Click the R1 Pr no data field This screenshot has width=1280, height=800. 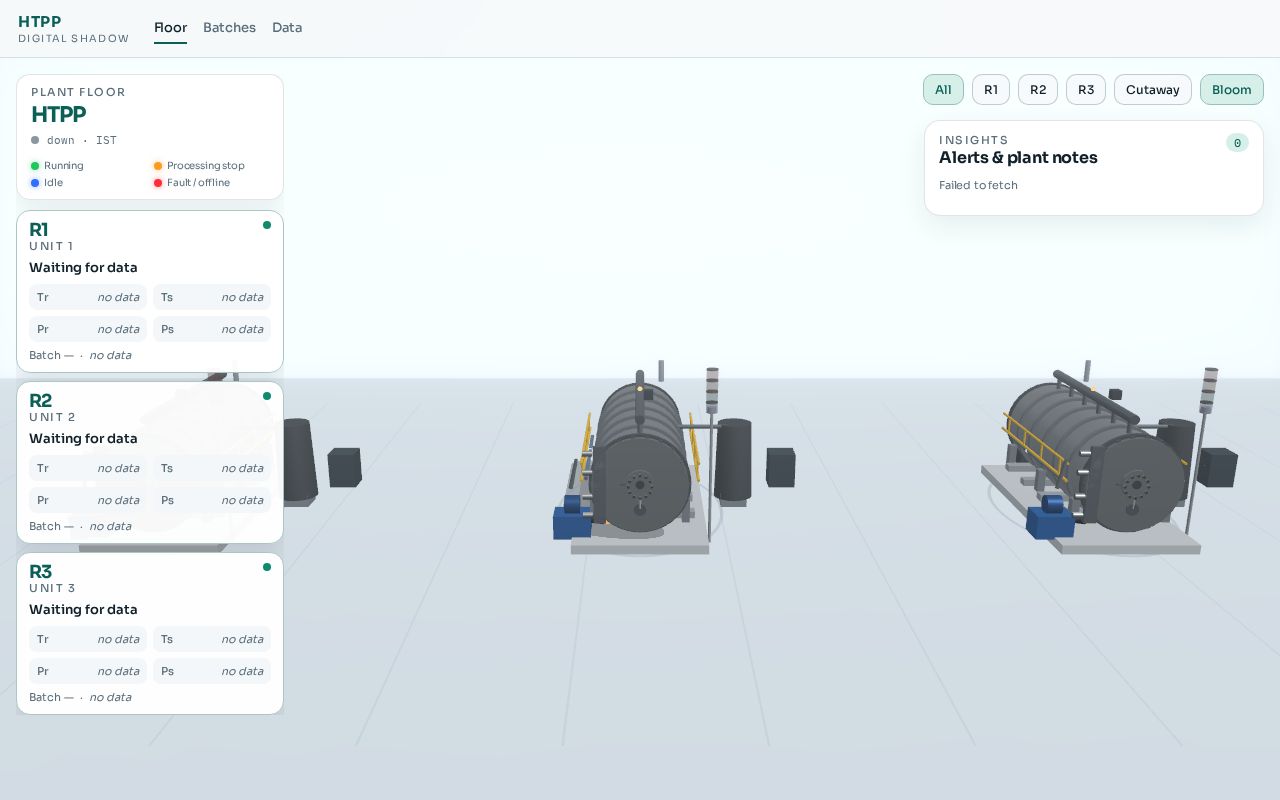tap(88, 329)
